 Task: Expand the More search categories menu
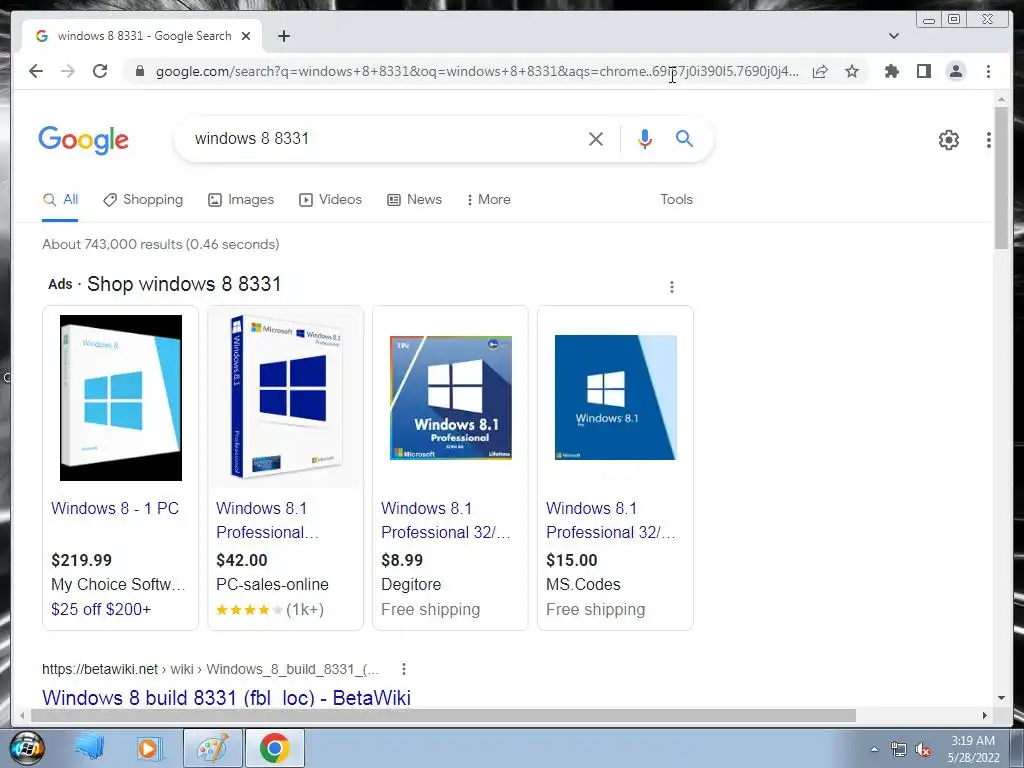[488, 200]
